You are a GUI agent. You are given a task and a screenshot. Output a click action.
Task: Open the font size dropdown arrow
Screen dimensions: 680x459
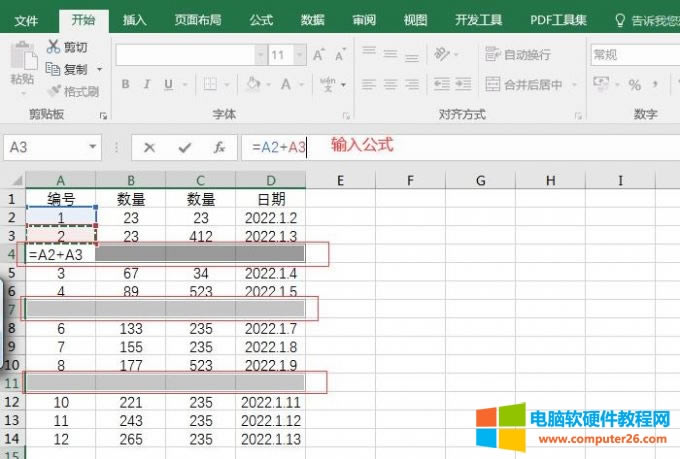point(299,55)
